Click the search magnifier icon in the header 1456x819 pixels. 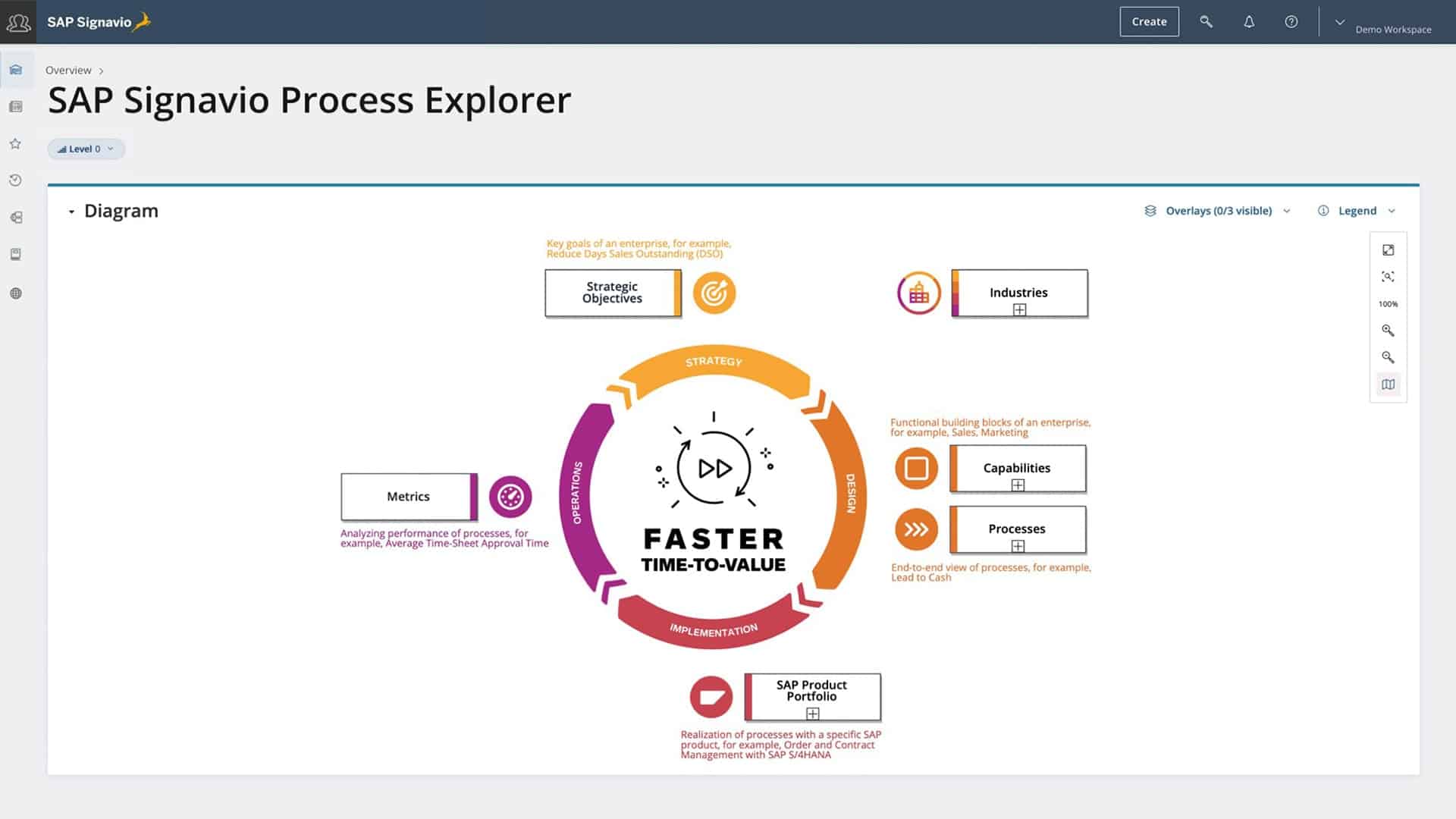[1206, 22]
